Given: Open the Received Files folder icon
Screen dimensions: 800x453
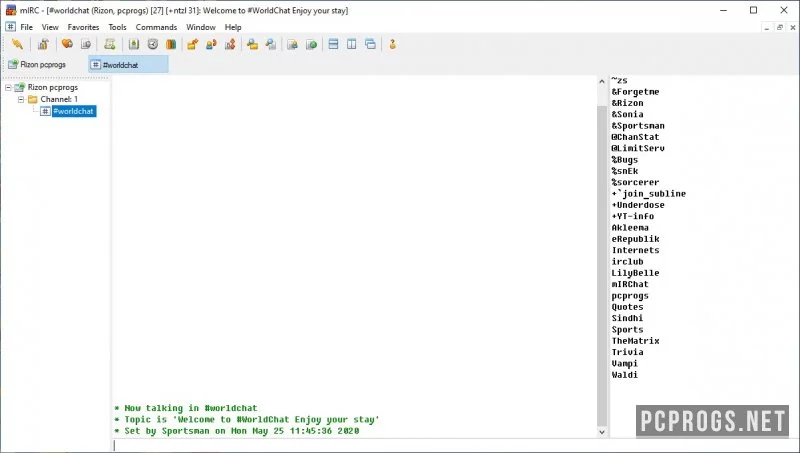Looking at the screenshot, I should [x=252, y=44].
